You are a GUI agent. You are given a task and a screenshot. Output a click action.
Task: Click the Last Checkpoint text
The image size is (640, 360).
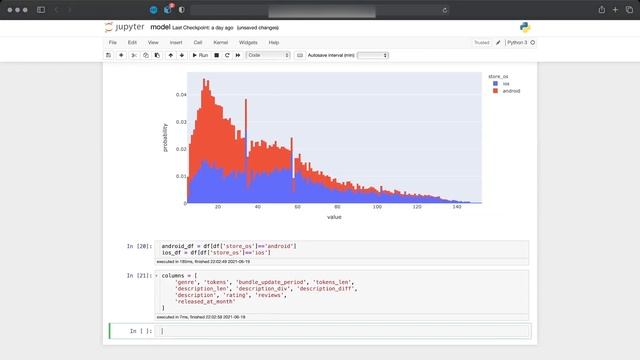(x=202, y=28)
